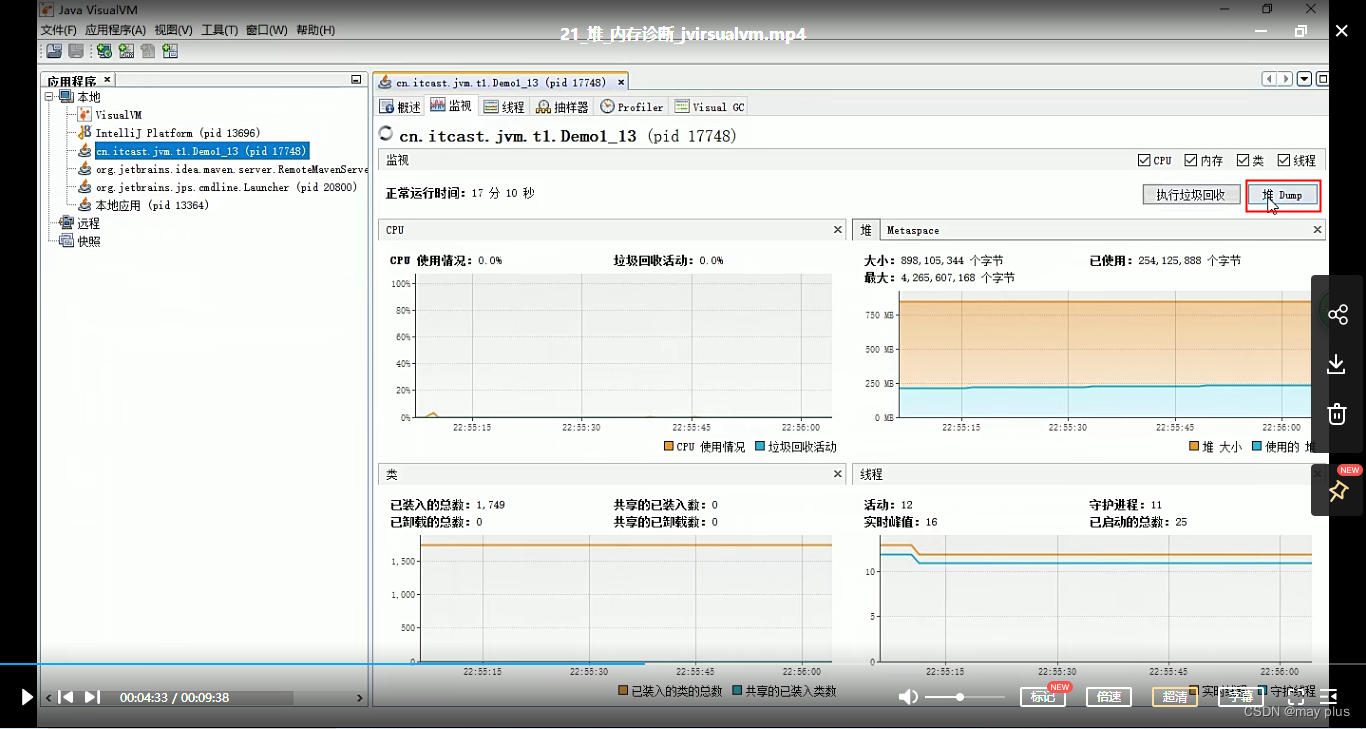Click the VisualVM application icon in tree
Viewport: 1366px width, 729px height.
tap(85, 115)
